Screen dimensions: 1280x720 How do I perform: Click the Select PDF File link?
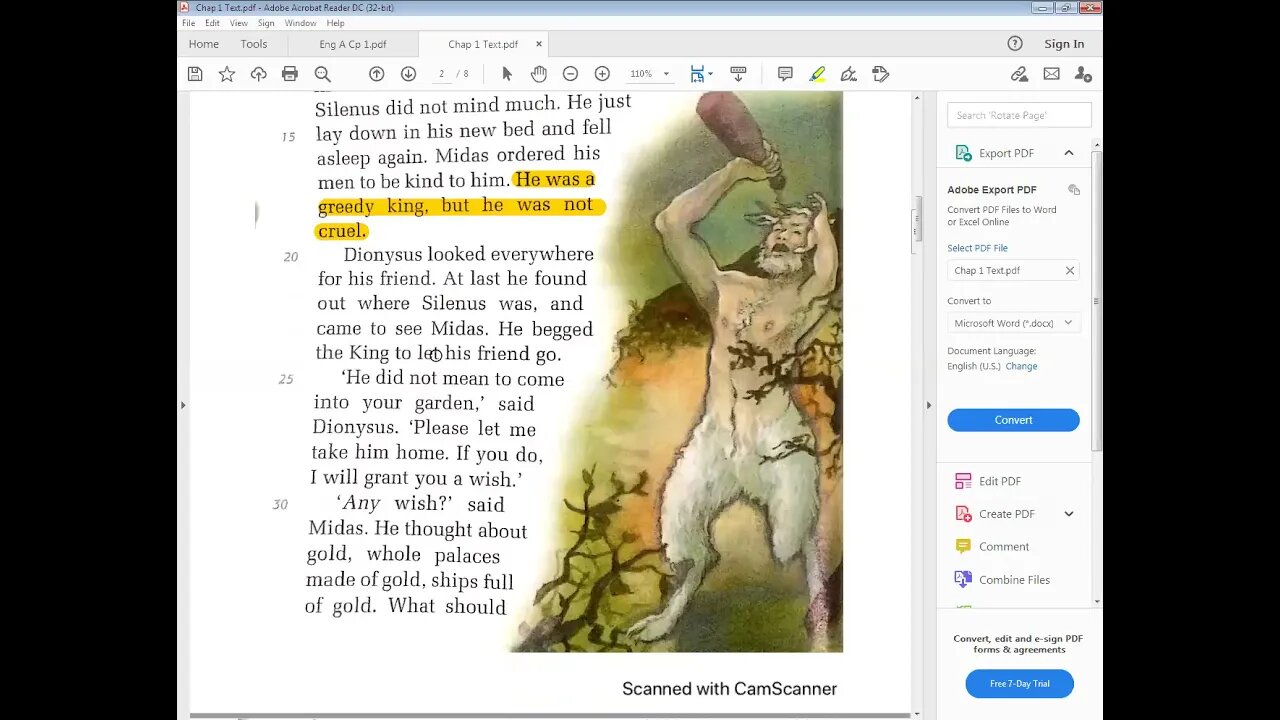tap(977, 248)
